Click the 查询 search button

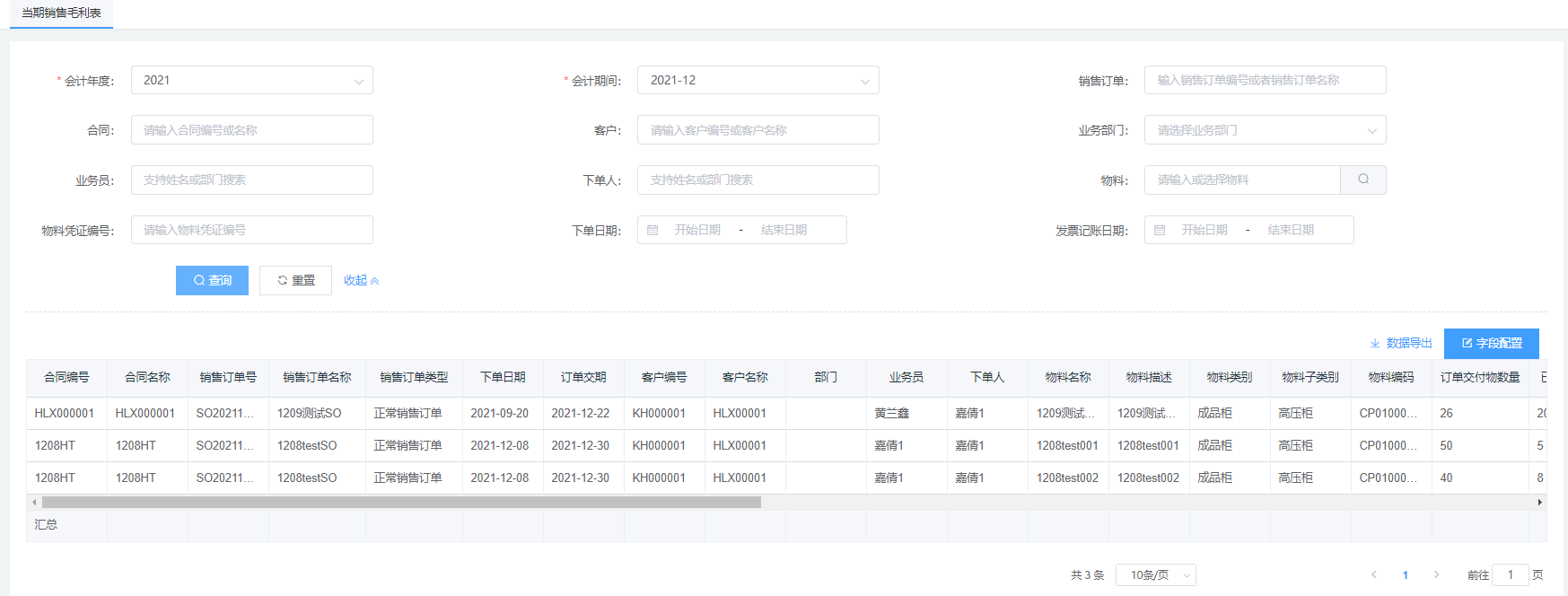(212, 281)
